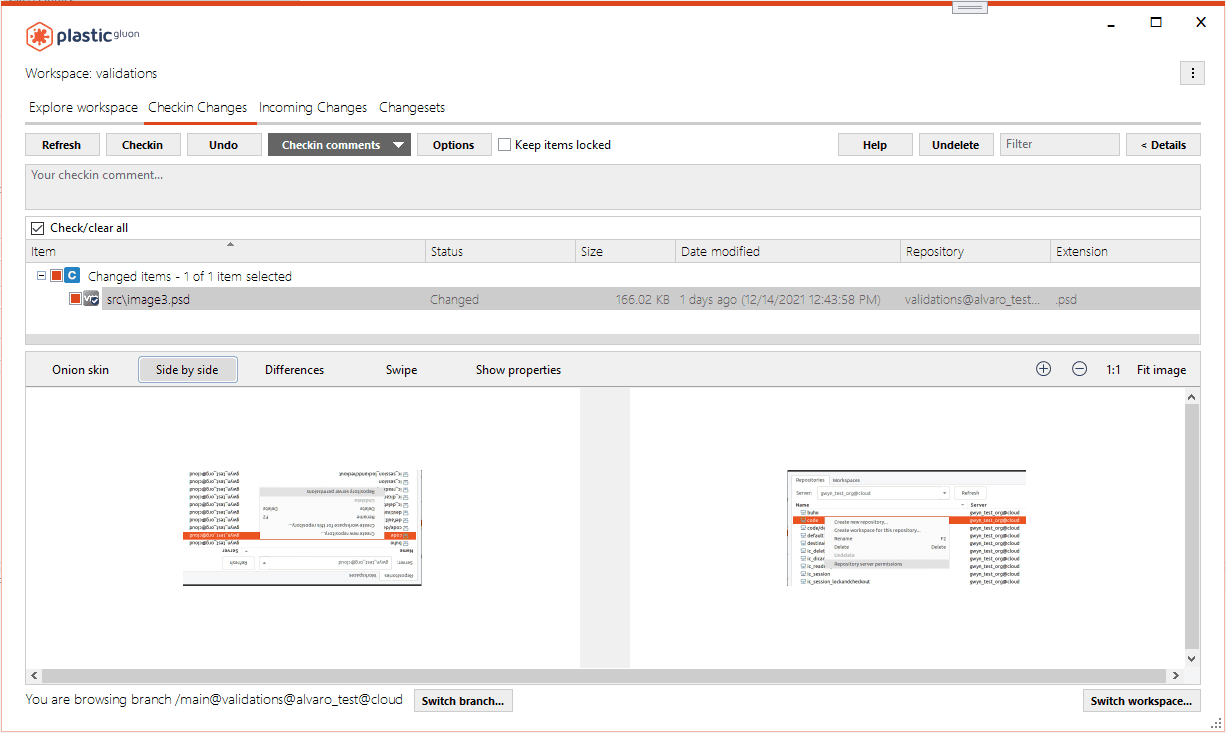Viewport: 1226px width, 733px height.
Task: Zoom out using the minus icon
Action: tap(1079, 369)
